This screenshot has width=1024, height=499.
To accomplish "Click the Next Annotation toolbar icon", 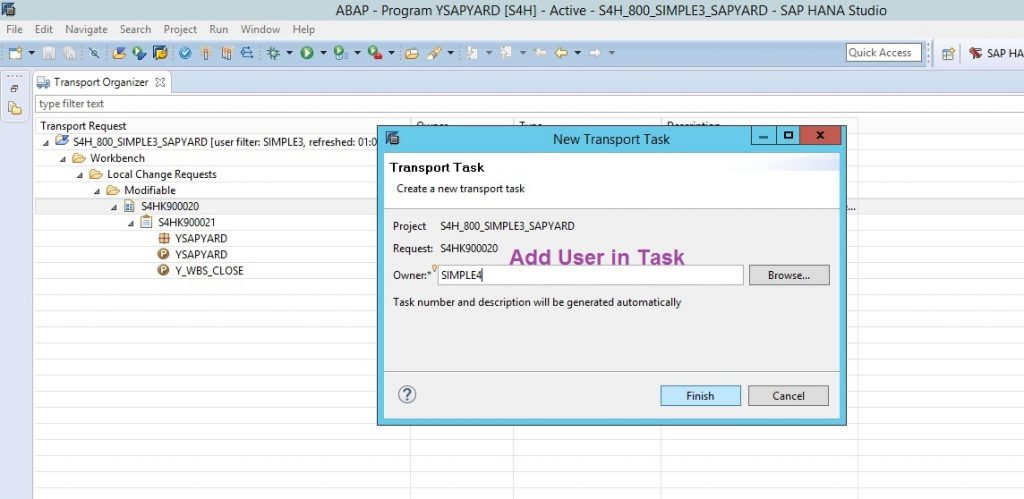I will [473, 54].
